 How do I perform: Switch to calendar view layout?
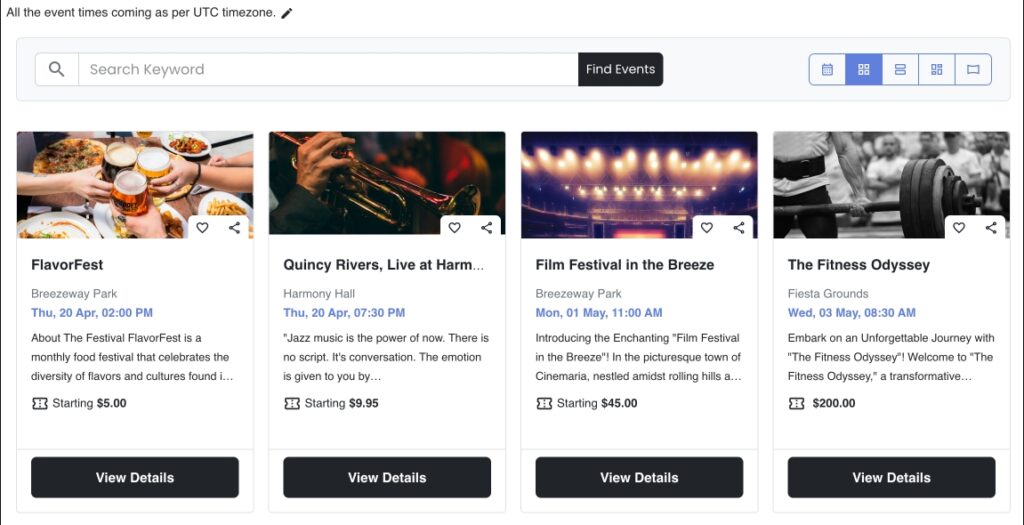pos(827,69)
